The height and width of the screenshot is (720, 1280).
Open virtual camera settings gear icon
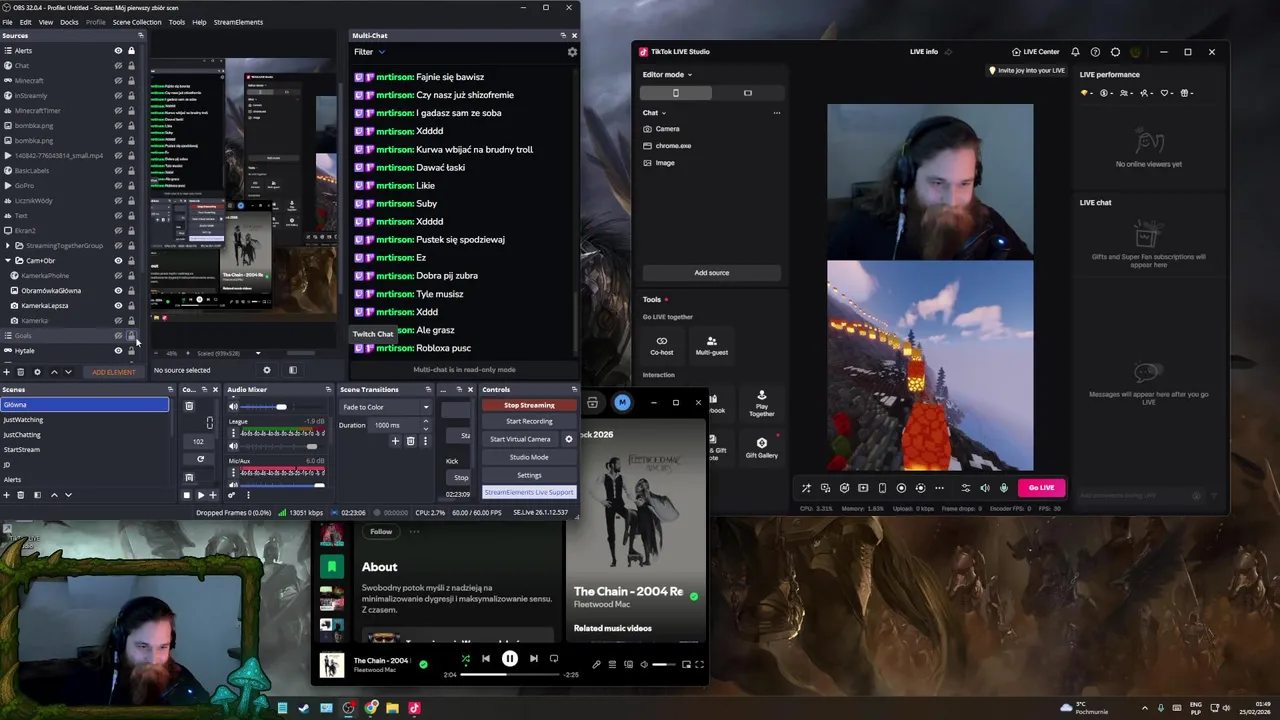click(569, 439)
